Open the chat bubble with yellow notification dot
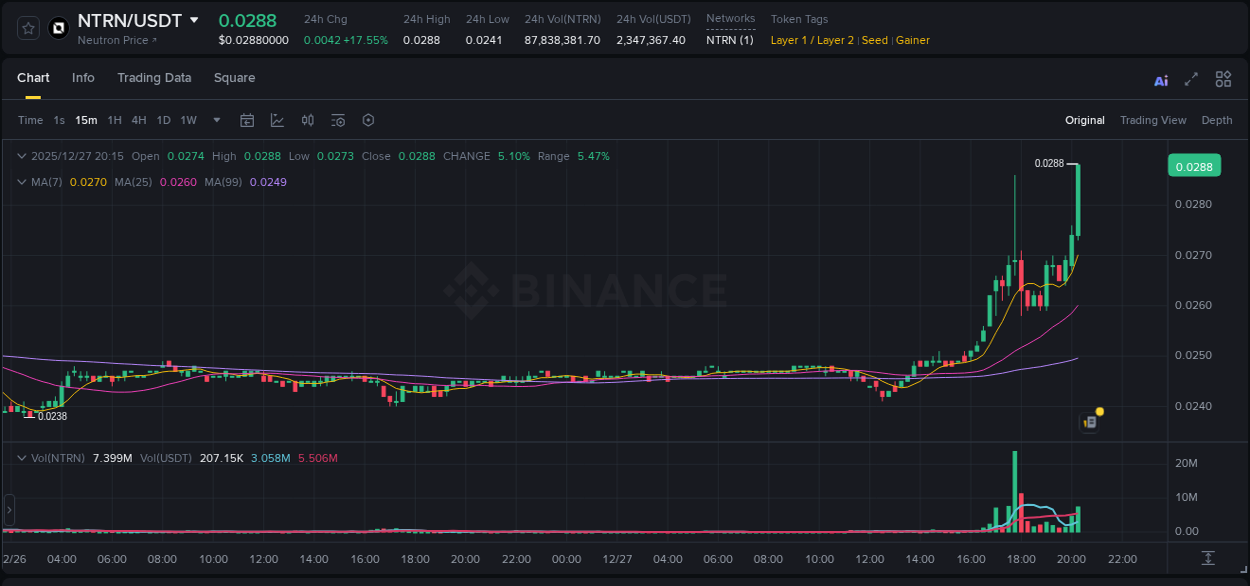The height and width of the screenshot is (586, 1250). [1089, 422]
